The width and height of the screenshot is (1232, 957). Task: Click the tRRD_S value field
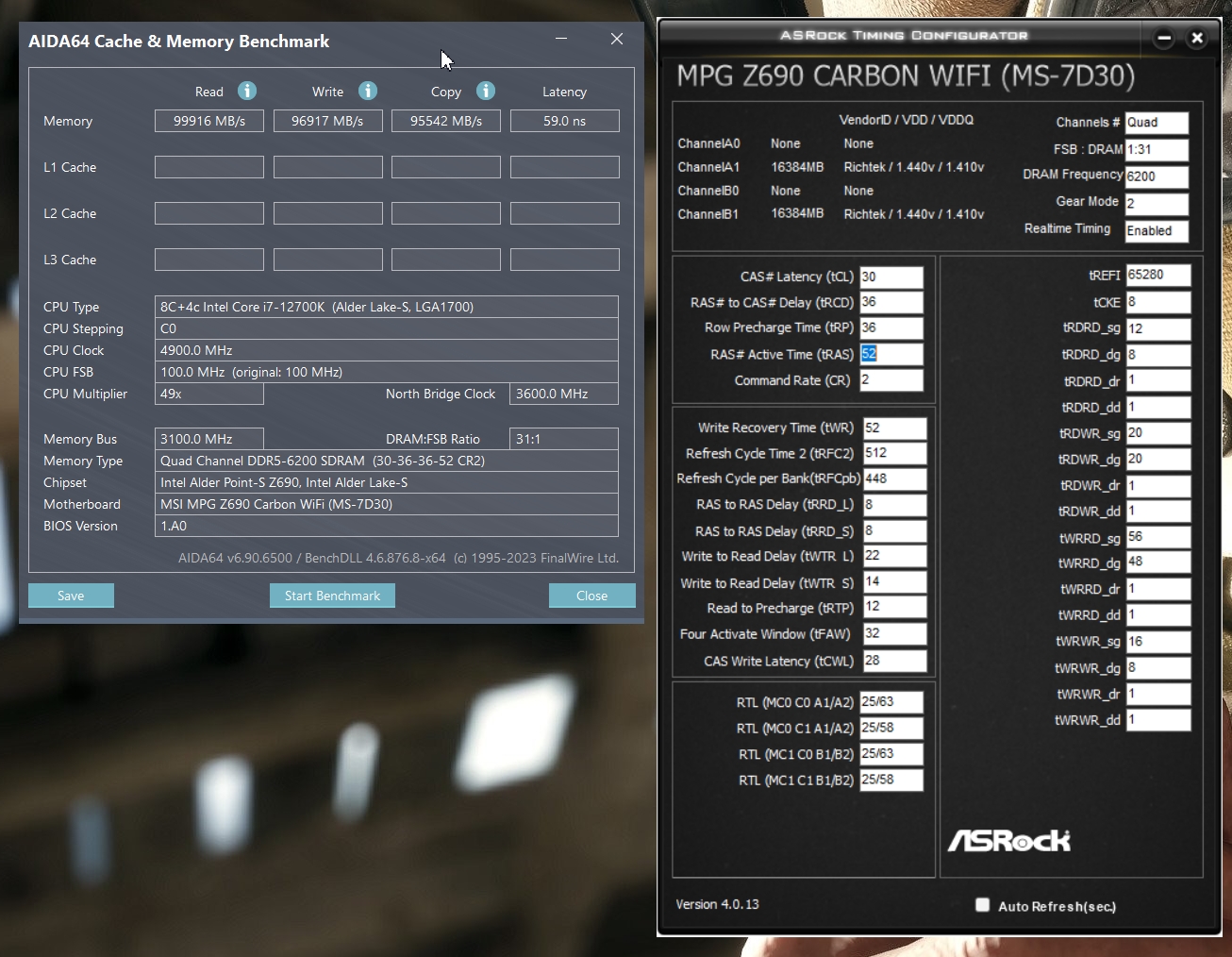pos(894,530)
